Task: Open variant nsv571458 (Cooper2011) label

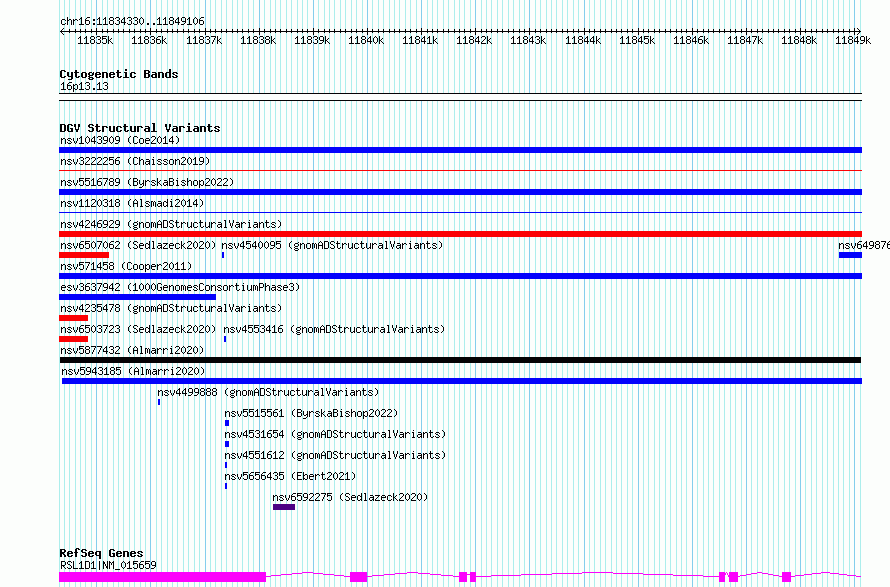Action: tap(126, 266)
